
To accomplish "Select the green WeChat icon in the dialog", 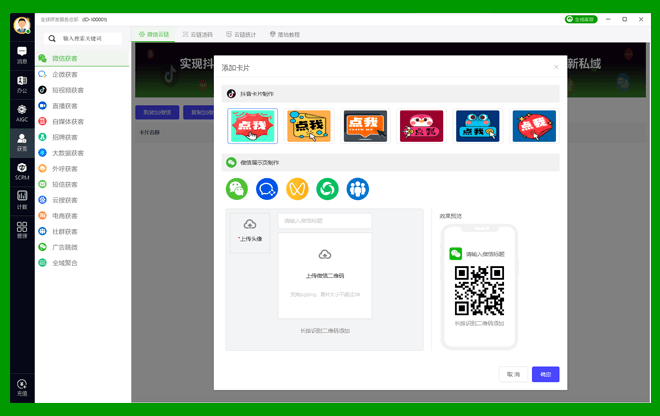I will click(237, 188).
